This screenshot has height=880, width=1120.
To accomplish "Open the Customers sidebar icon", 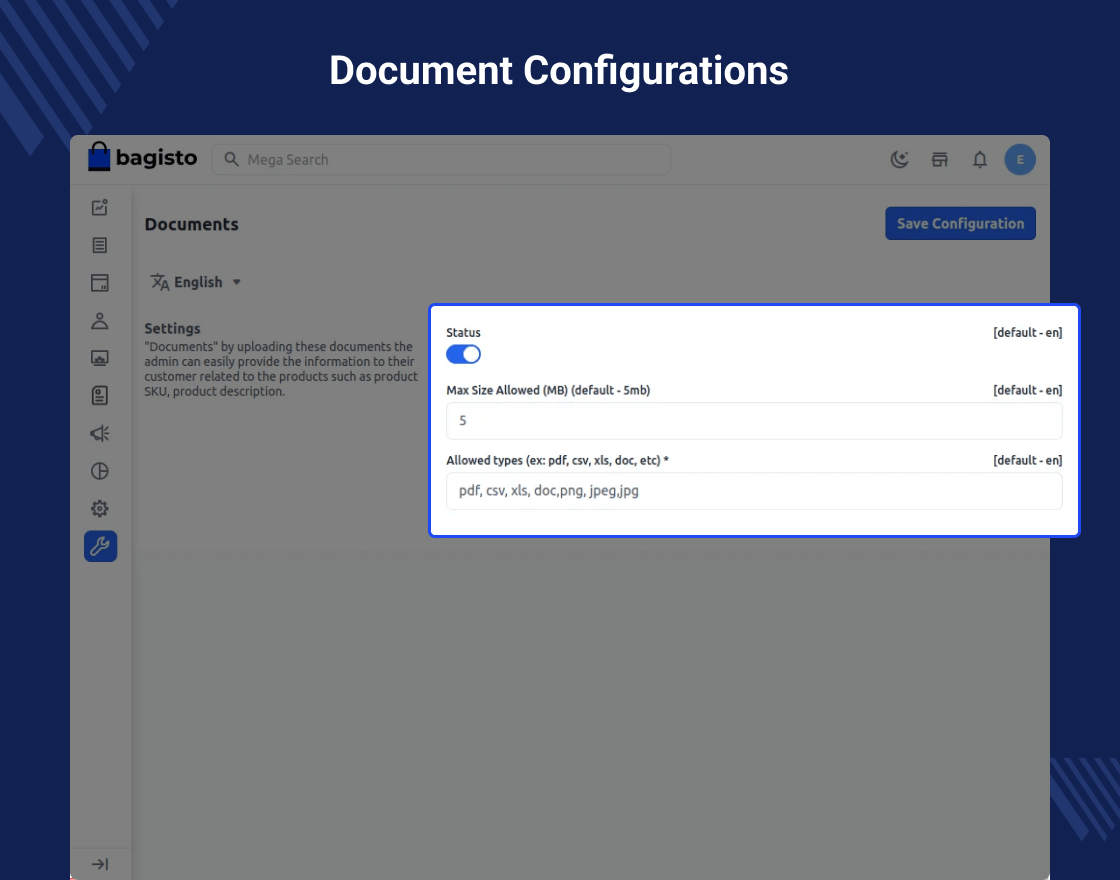I will (x=100, y=321).
